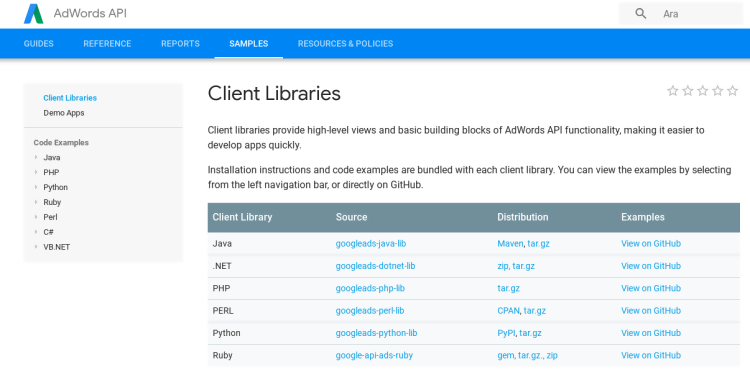Select Ruby in Code Examples list

52,202
